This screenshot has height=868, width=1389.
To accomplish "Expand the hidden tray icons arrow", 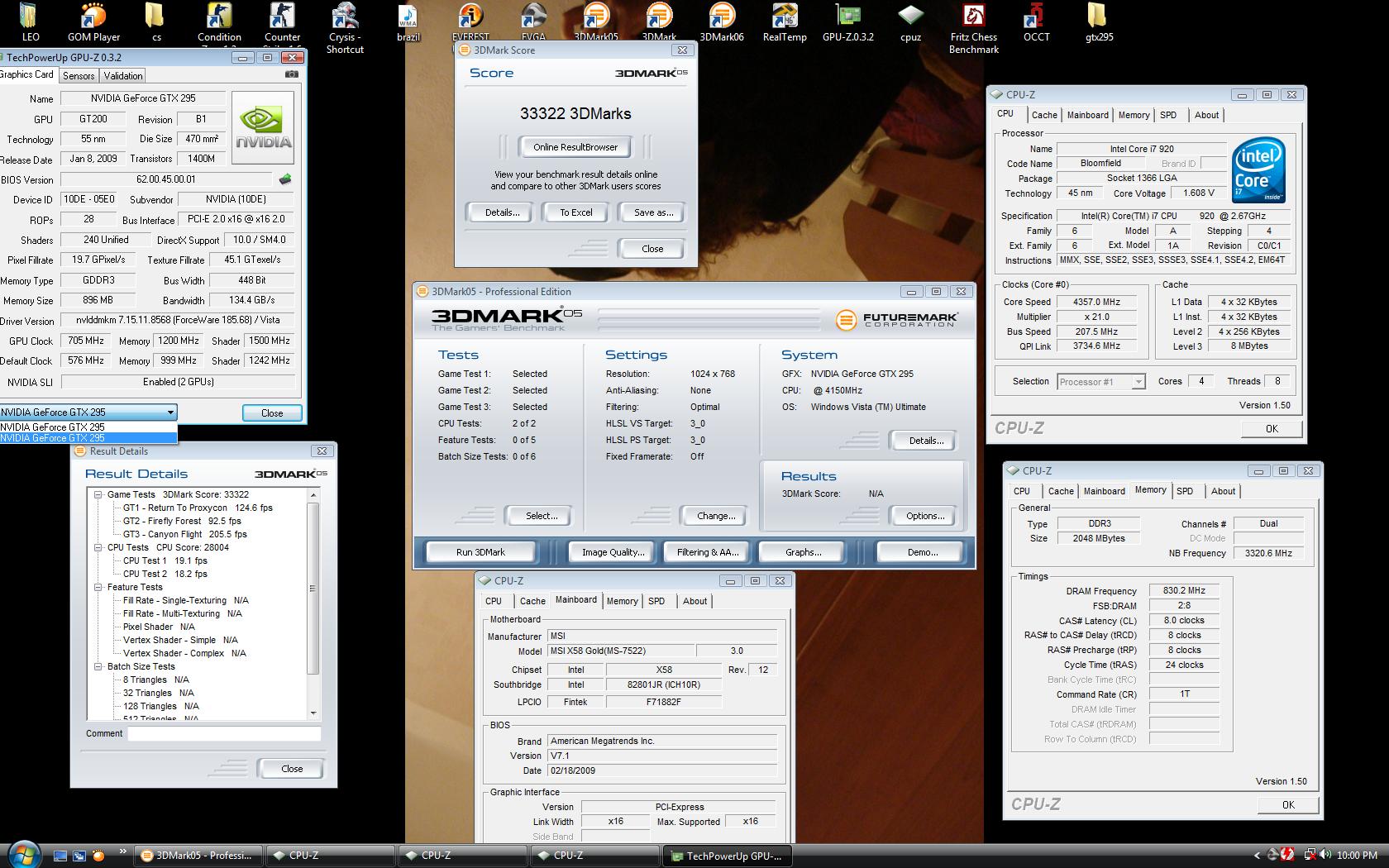I will pyautogui.click(x=1258, y=856).
